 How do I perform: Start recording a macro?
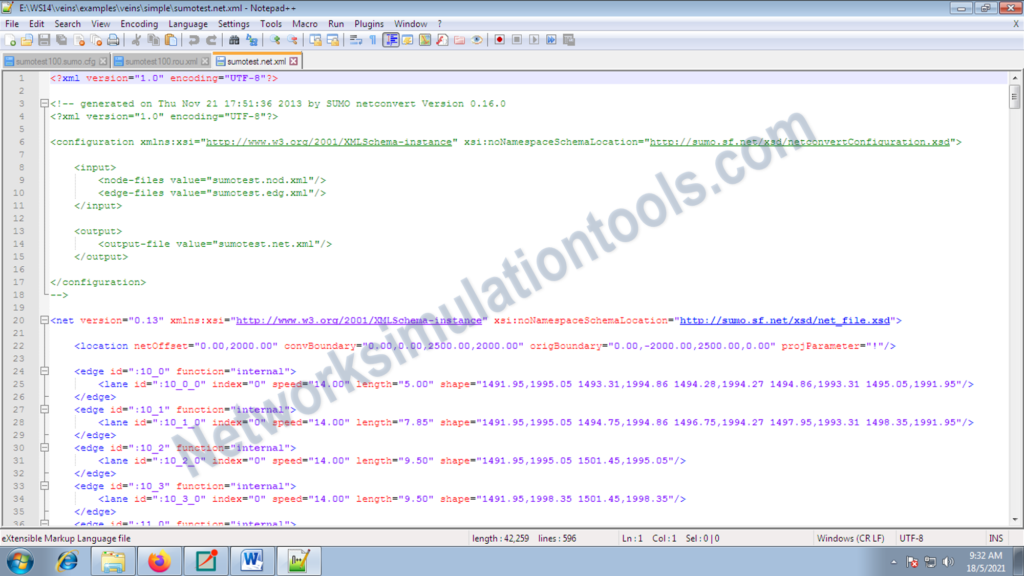501,40
